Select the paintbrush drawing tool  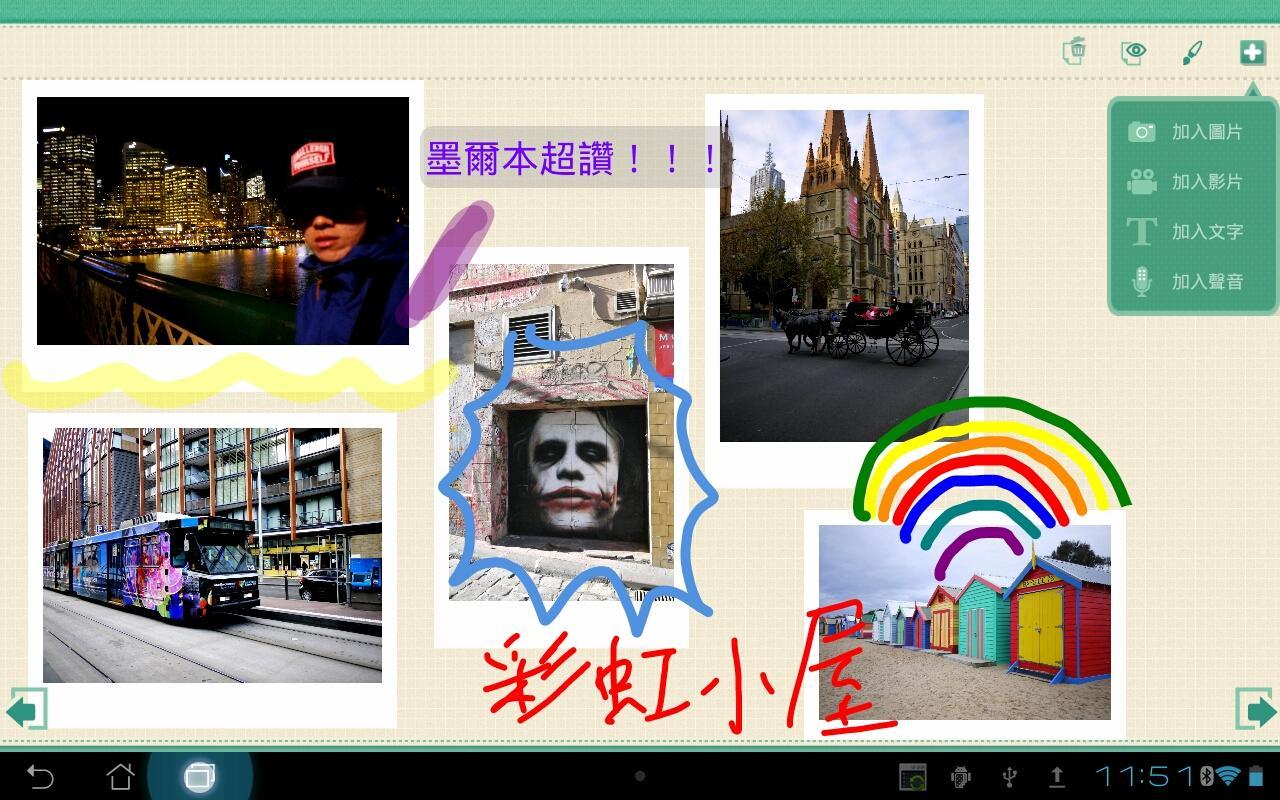[1192, 52]
